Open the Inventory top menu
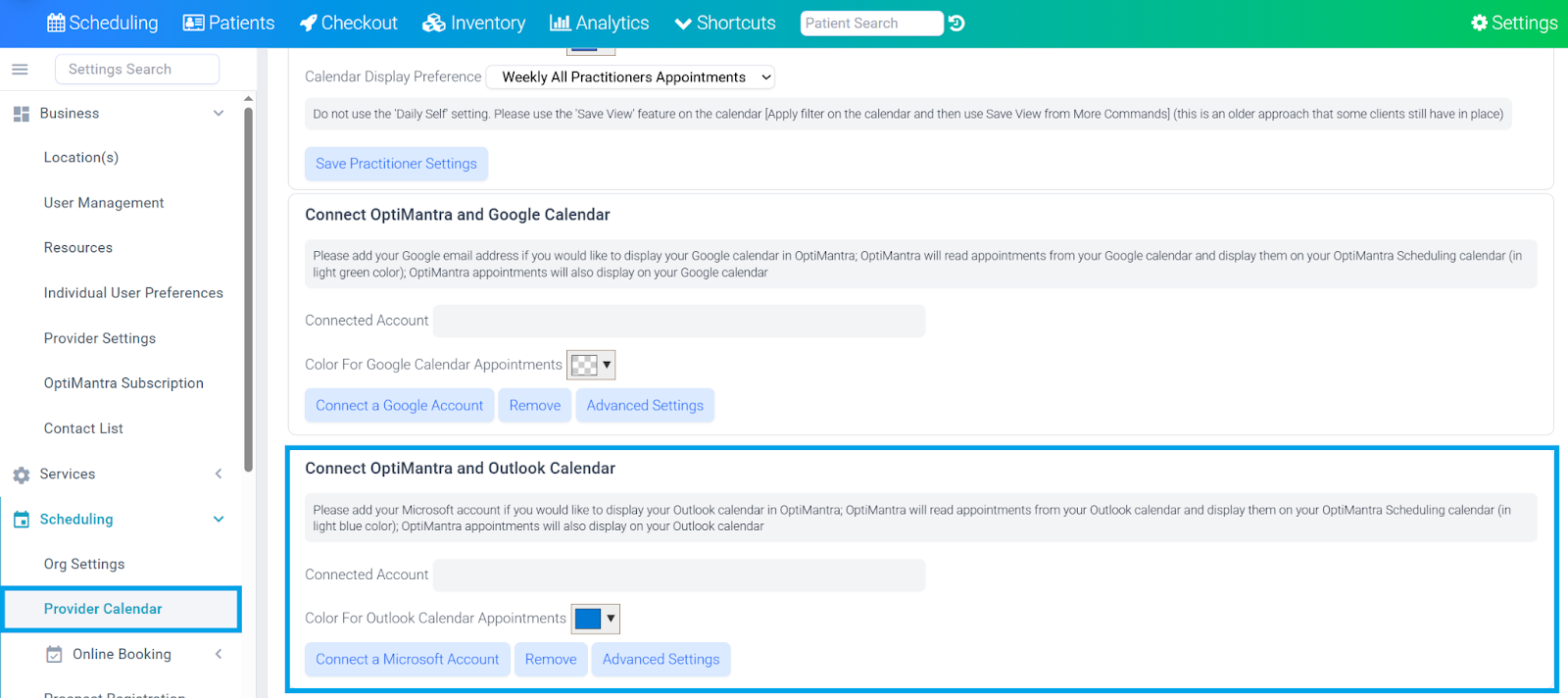Screen dimensions: 1568x698 click(x=474, y=23)
